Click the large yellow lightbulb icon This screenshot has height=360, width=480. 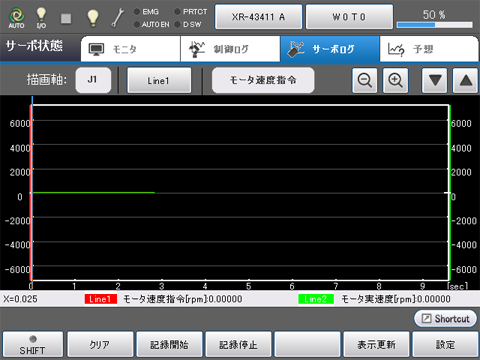(x=93, y=18)
